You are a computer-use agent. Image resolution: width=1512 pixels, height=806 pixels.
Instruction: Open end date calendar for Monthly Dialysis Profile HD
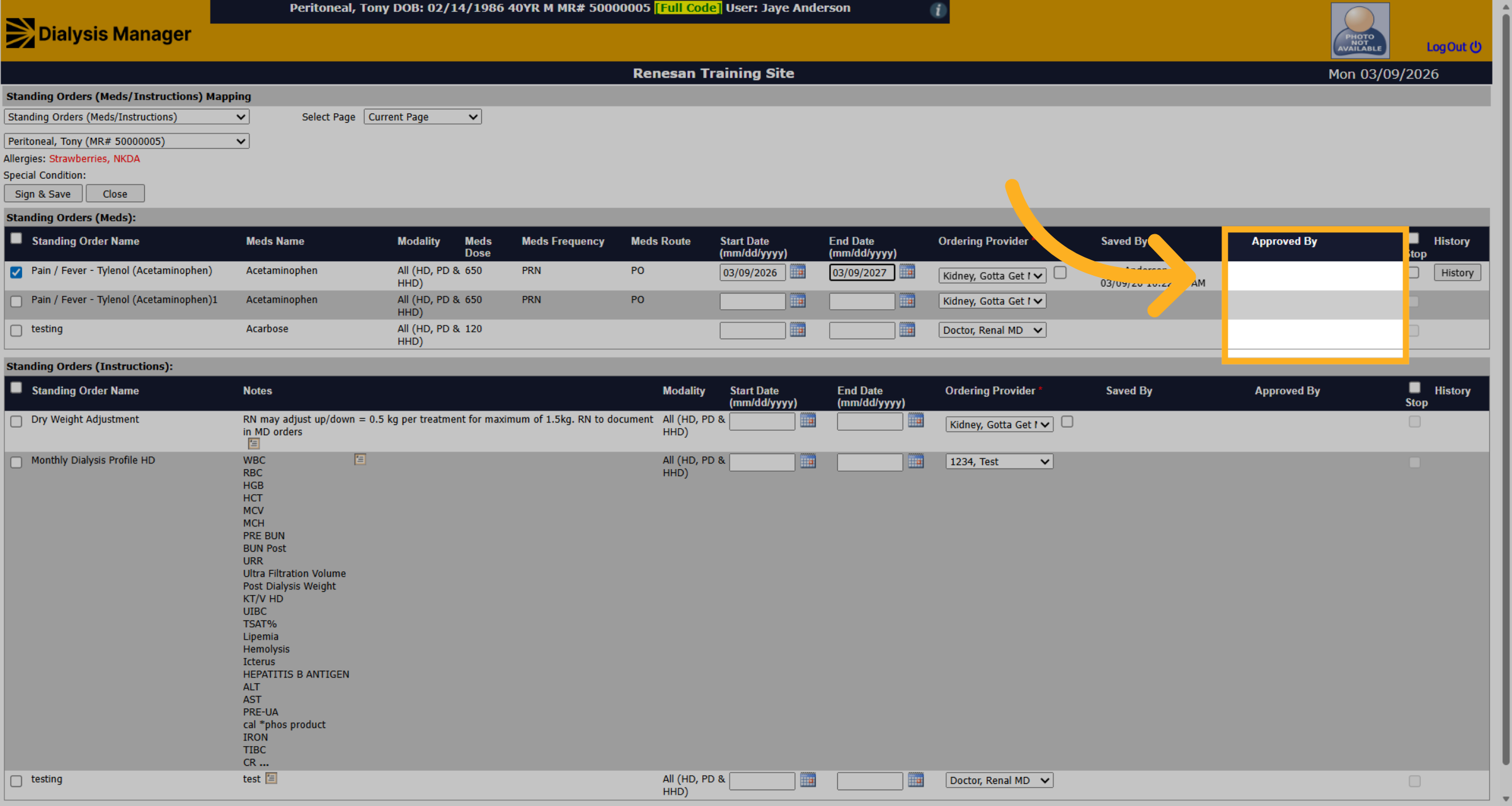[x=915, y=462]
